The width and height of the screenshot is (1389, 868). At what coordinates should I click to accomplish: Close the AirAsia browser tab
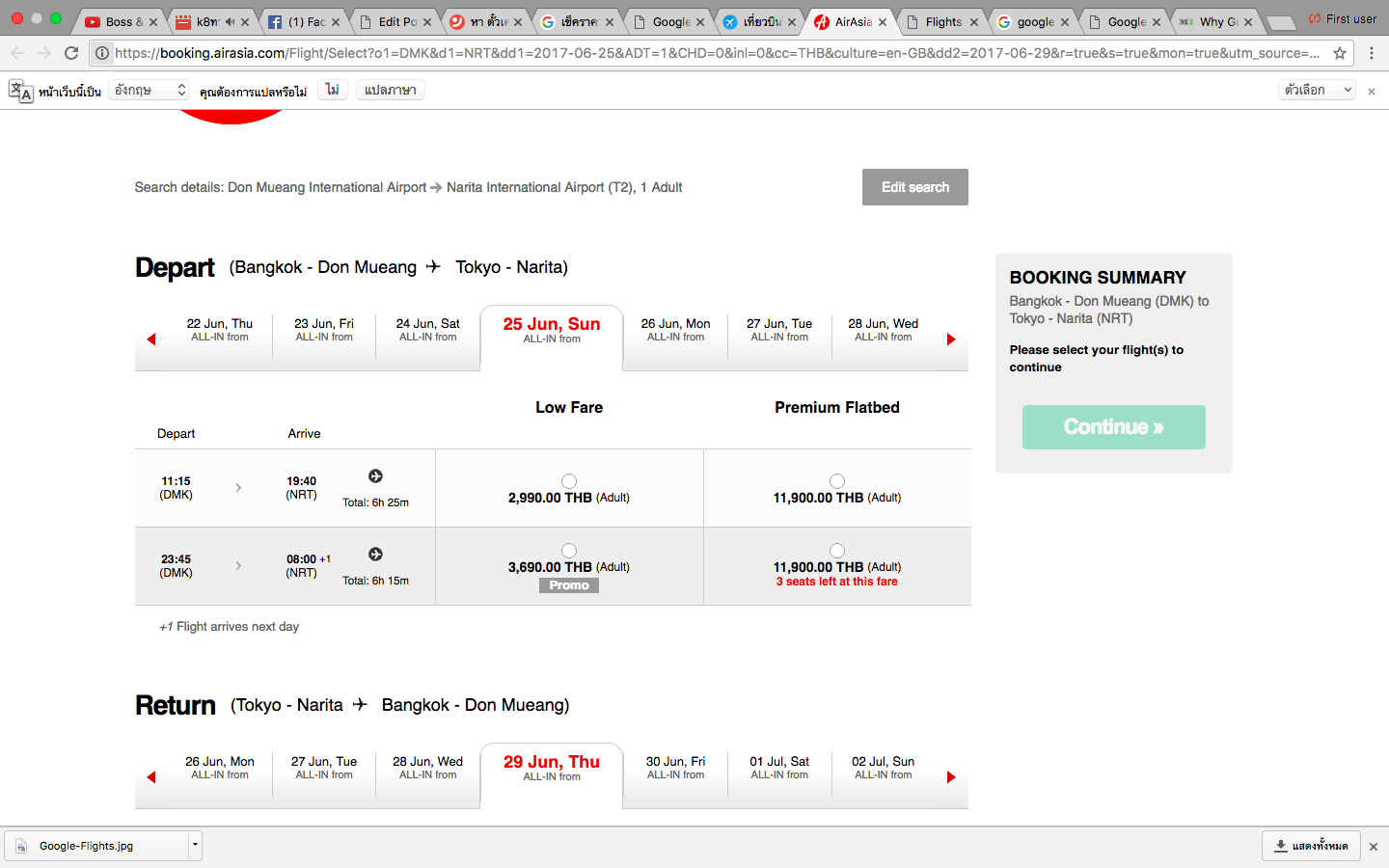pos(883,21)
